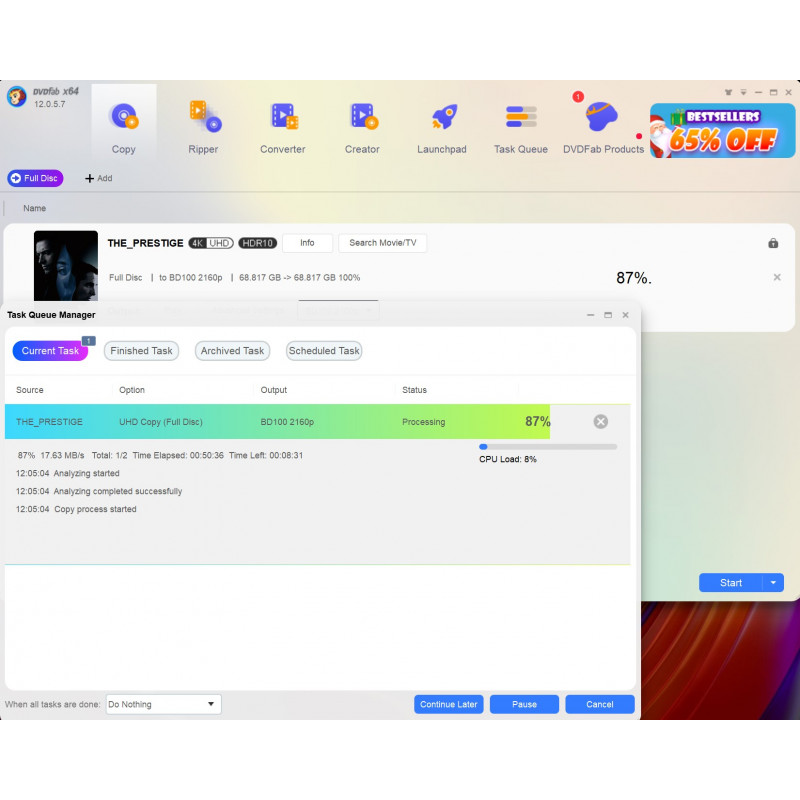Open the skin shirt icon in title bar
This screenshot has height=800, width=800.
[x=728, y=92]
